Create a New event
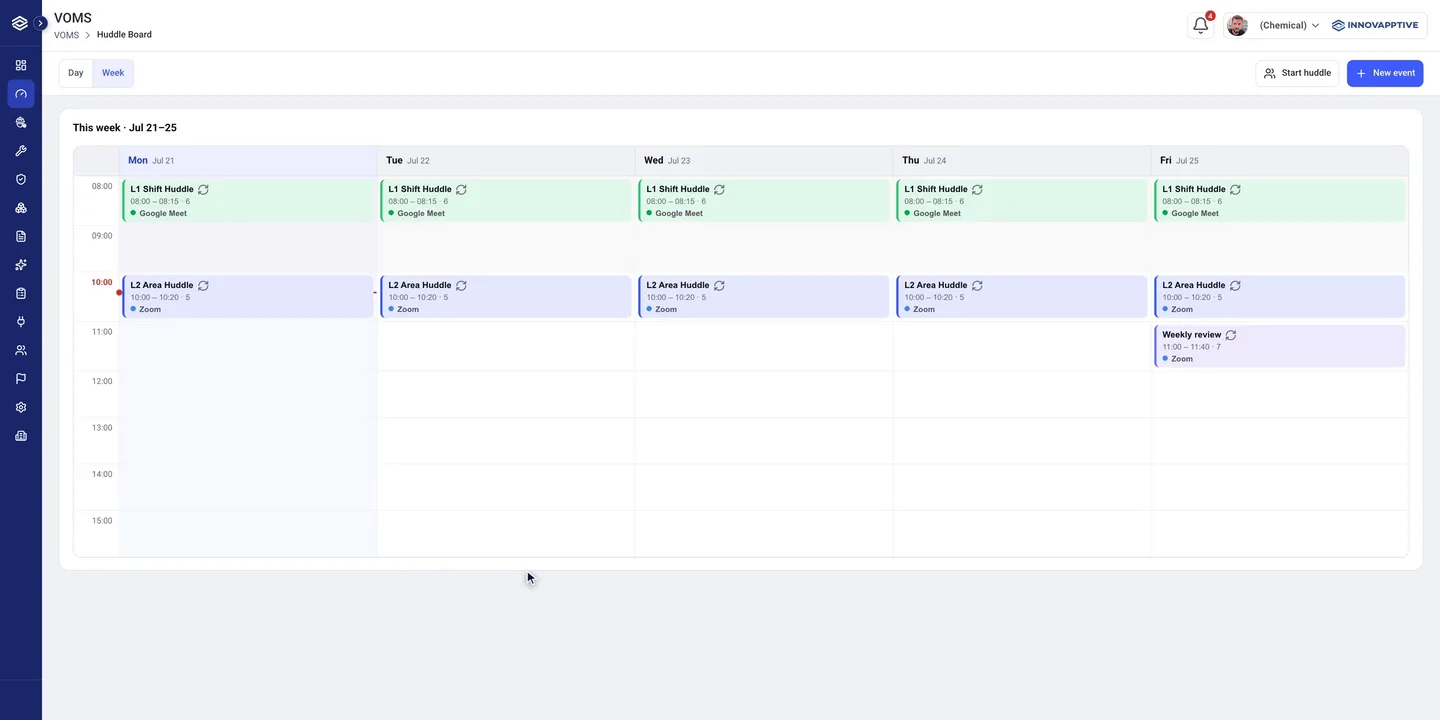This screenshot has width=1440, height=720. click(1385, 73)
